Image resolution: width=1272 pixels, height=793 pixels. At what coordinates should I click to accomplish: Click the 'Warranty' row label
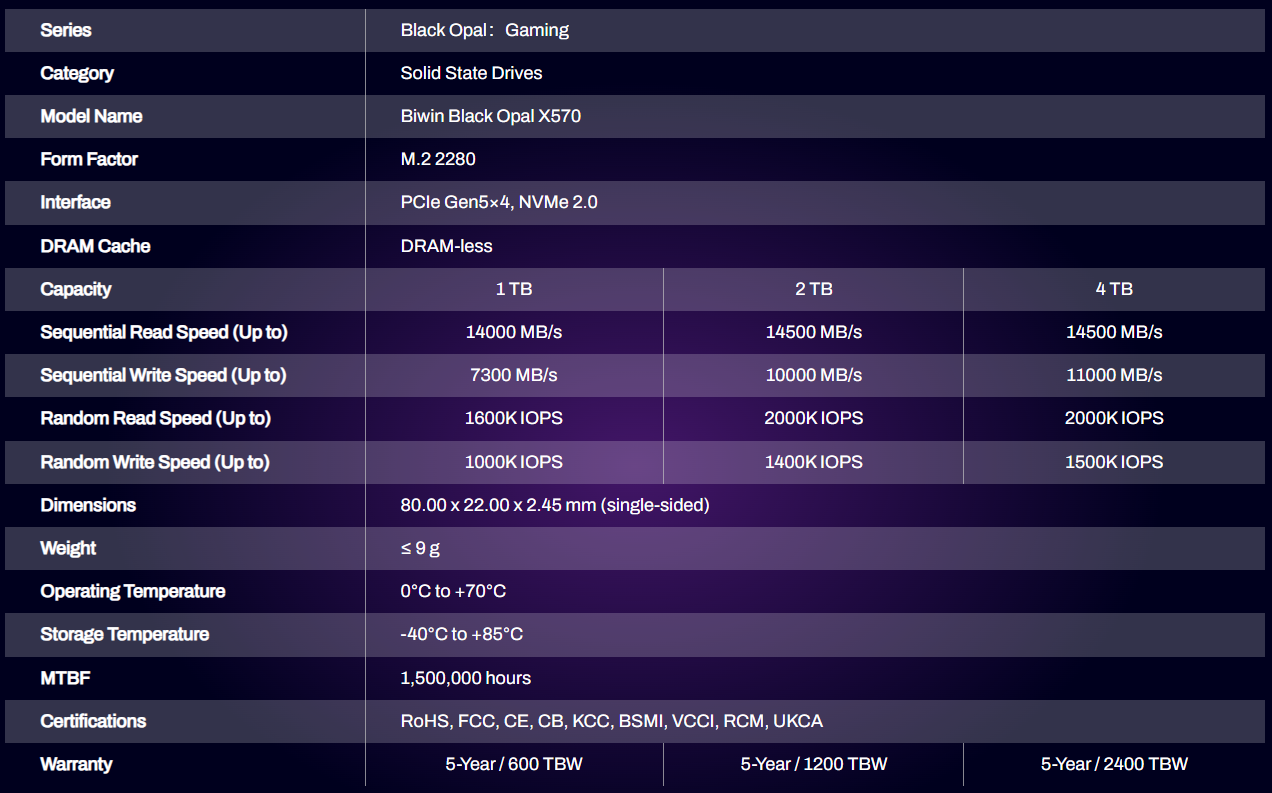[76, 764]
